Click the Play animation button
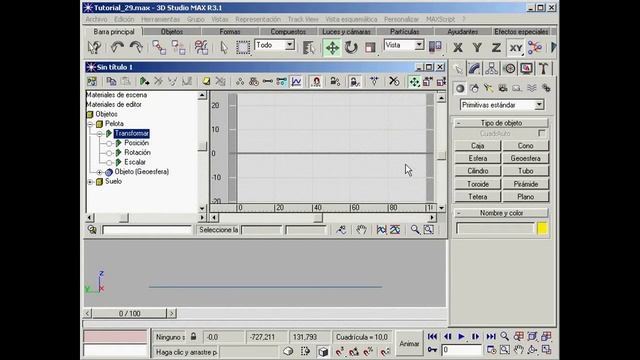The height and width of the screenshot is (360, 640). click(x=461, y=337)
